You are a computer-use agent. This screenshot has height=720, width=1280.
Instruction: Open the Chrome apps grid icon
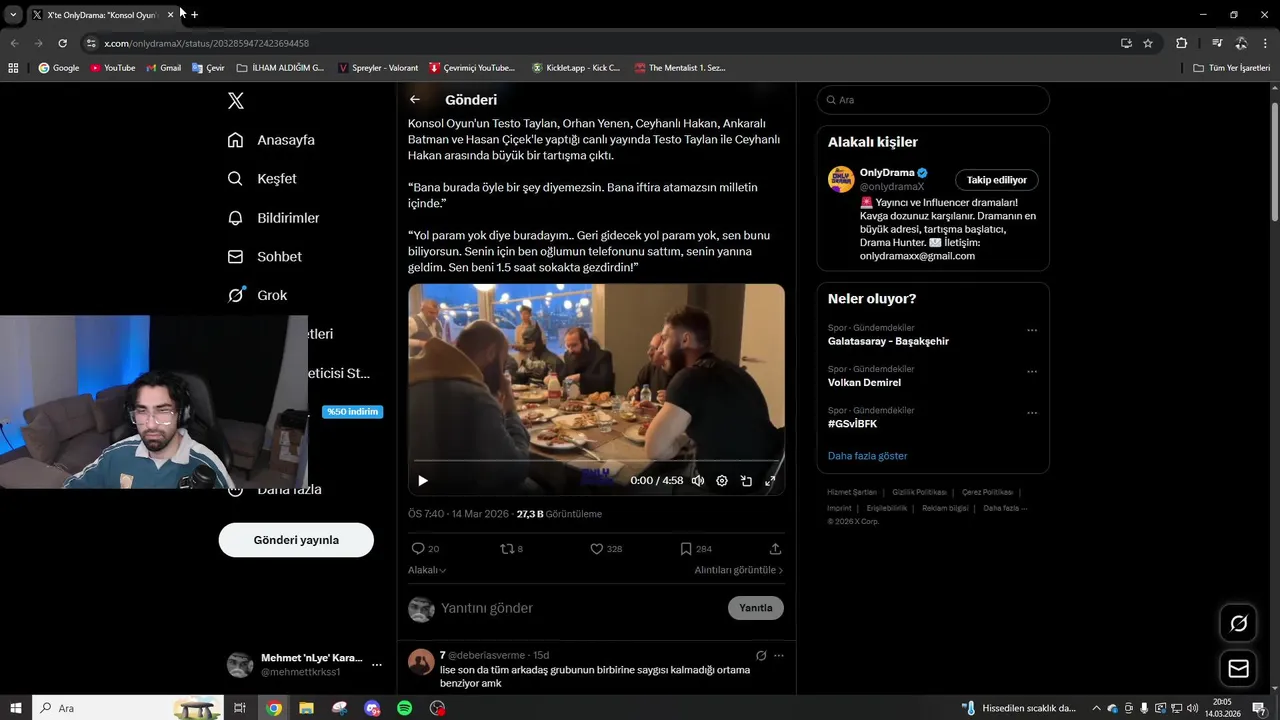click(x=13, y=68)
